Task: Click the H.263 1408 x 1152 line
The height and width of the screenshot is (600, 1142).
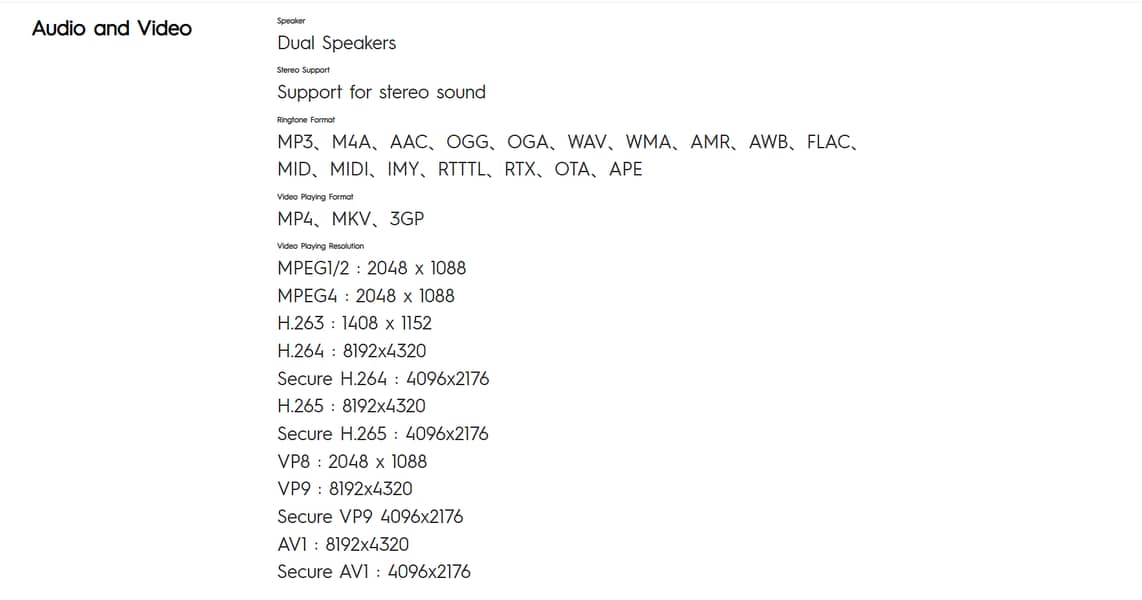Action: (x=355, y=323)
